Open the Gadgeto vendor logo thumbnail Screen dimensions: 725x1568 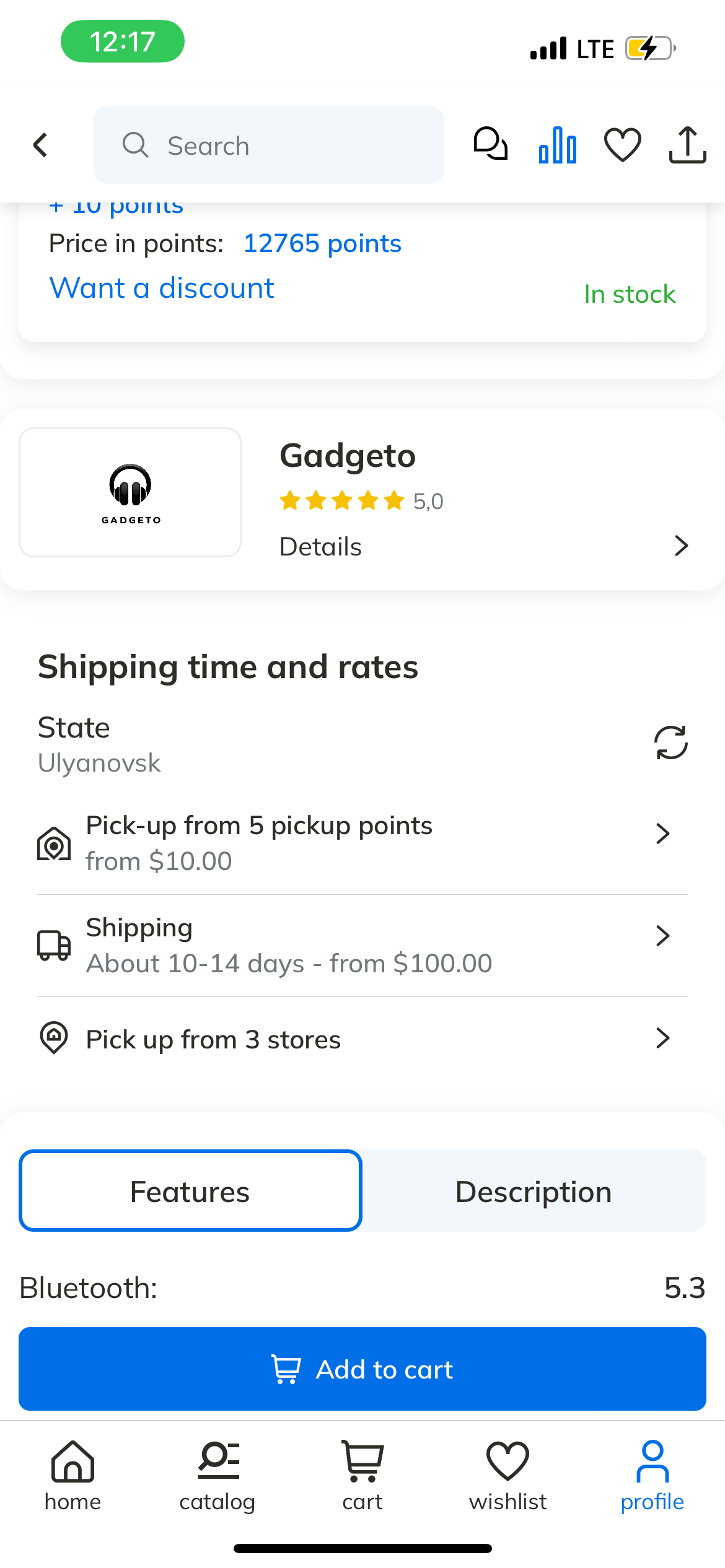130,492
